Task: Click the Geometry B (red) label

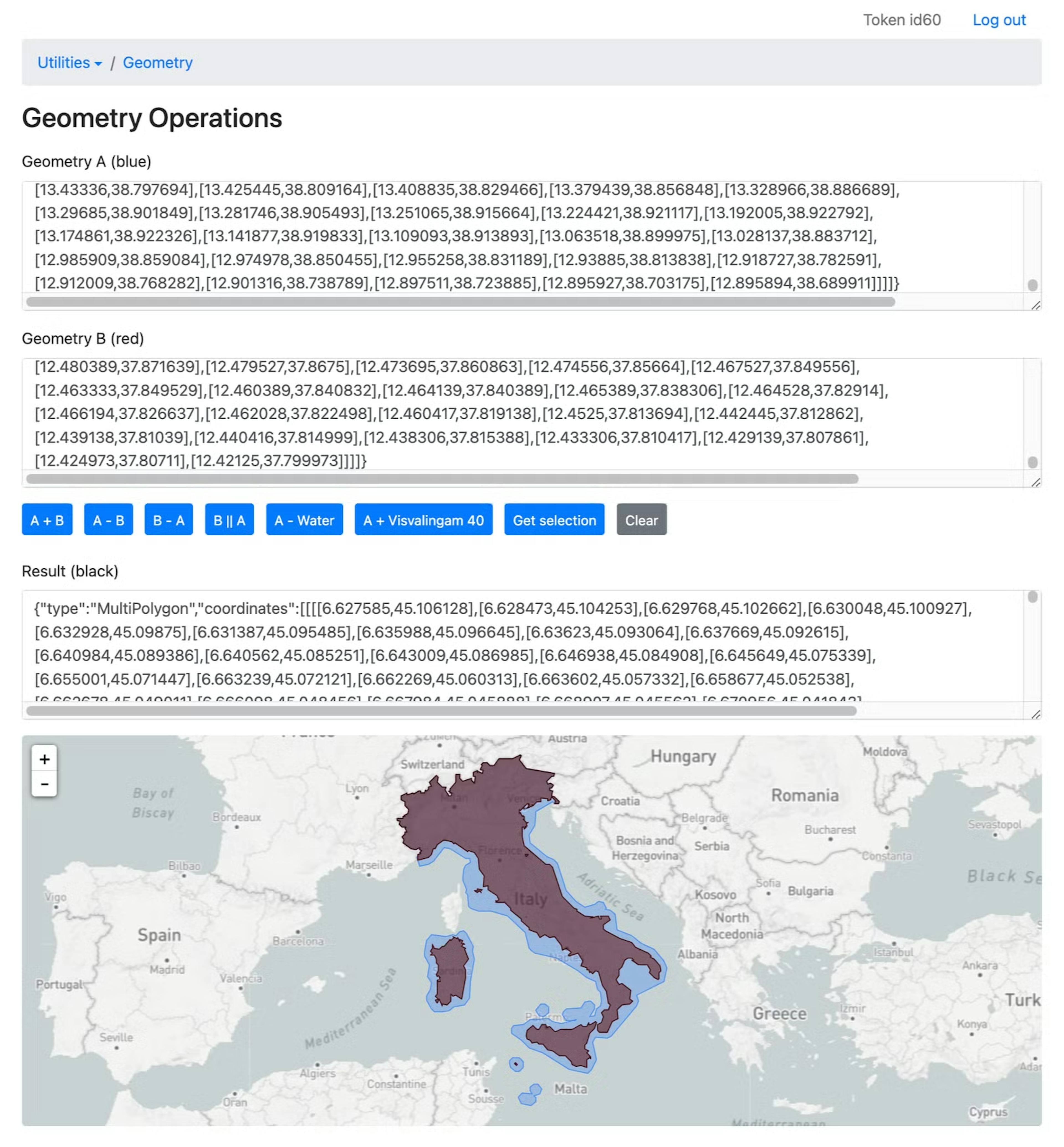Action: click(83, 338)
